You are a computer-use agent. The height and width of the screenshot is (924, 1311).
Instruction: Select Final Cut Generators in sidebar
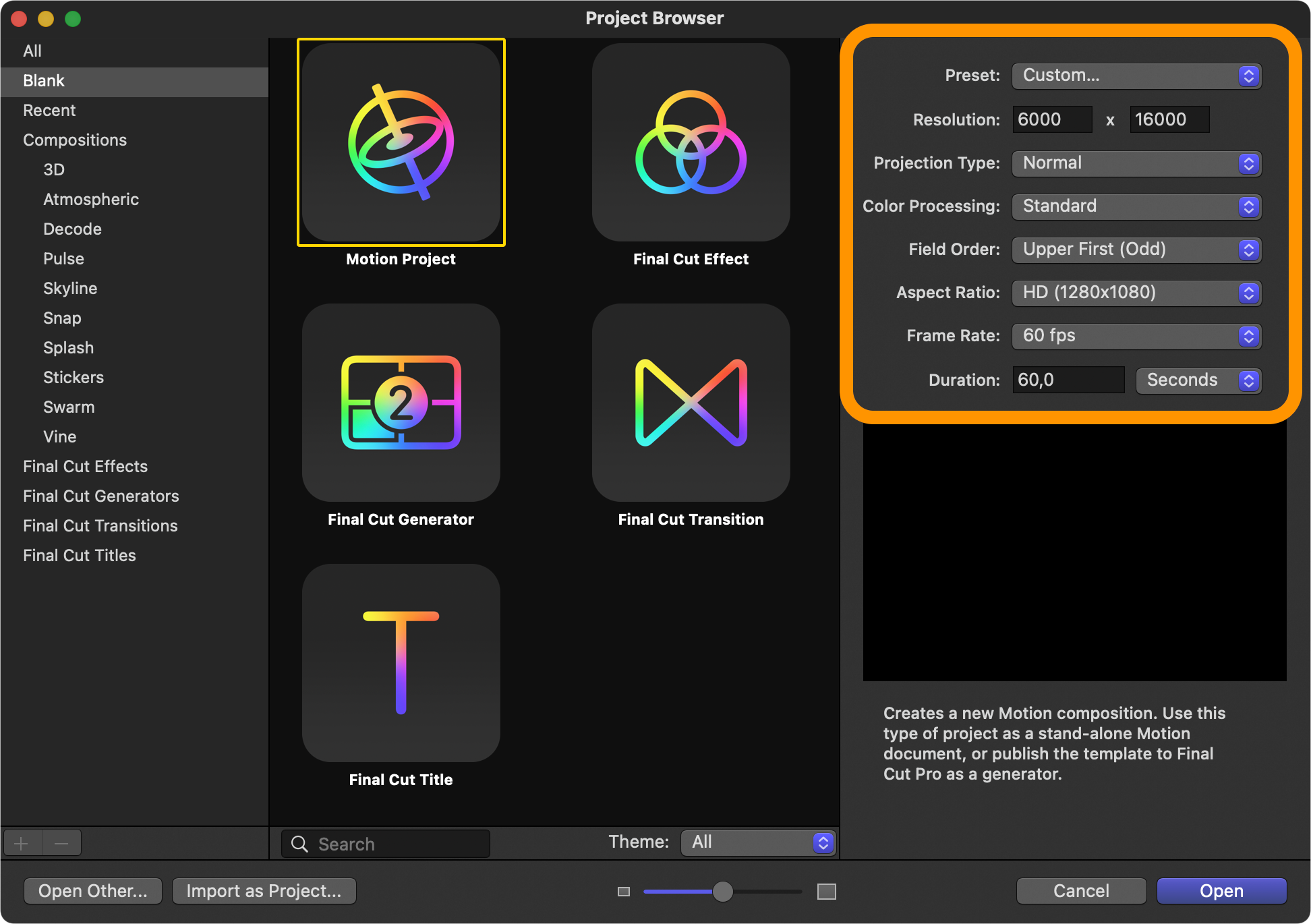[134, 496]
